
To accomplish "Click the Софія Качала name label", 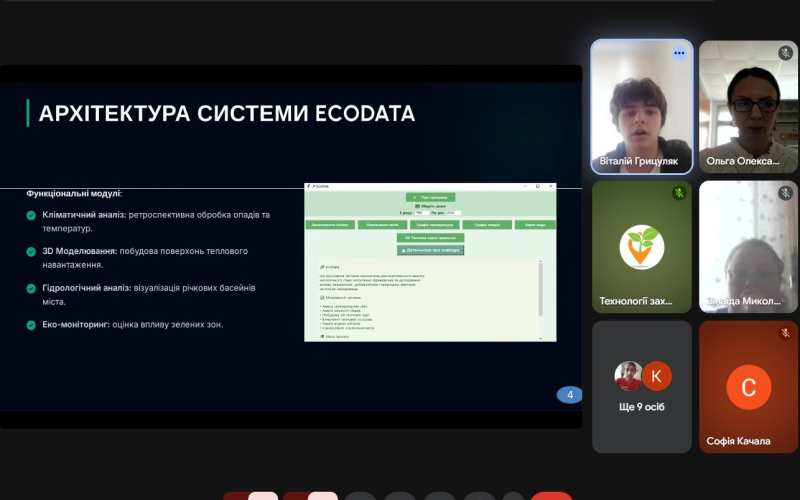I will 738,441.
